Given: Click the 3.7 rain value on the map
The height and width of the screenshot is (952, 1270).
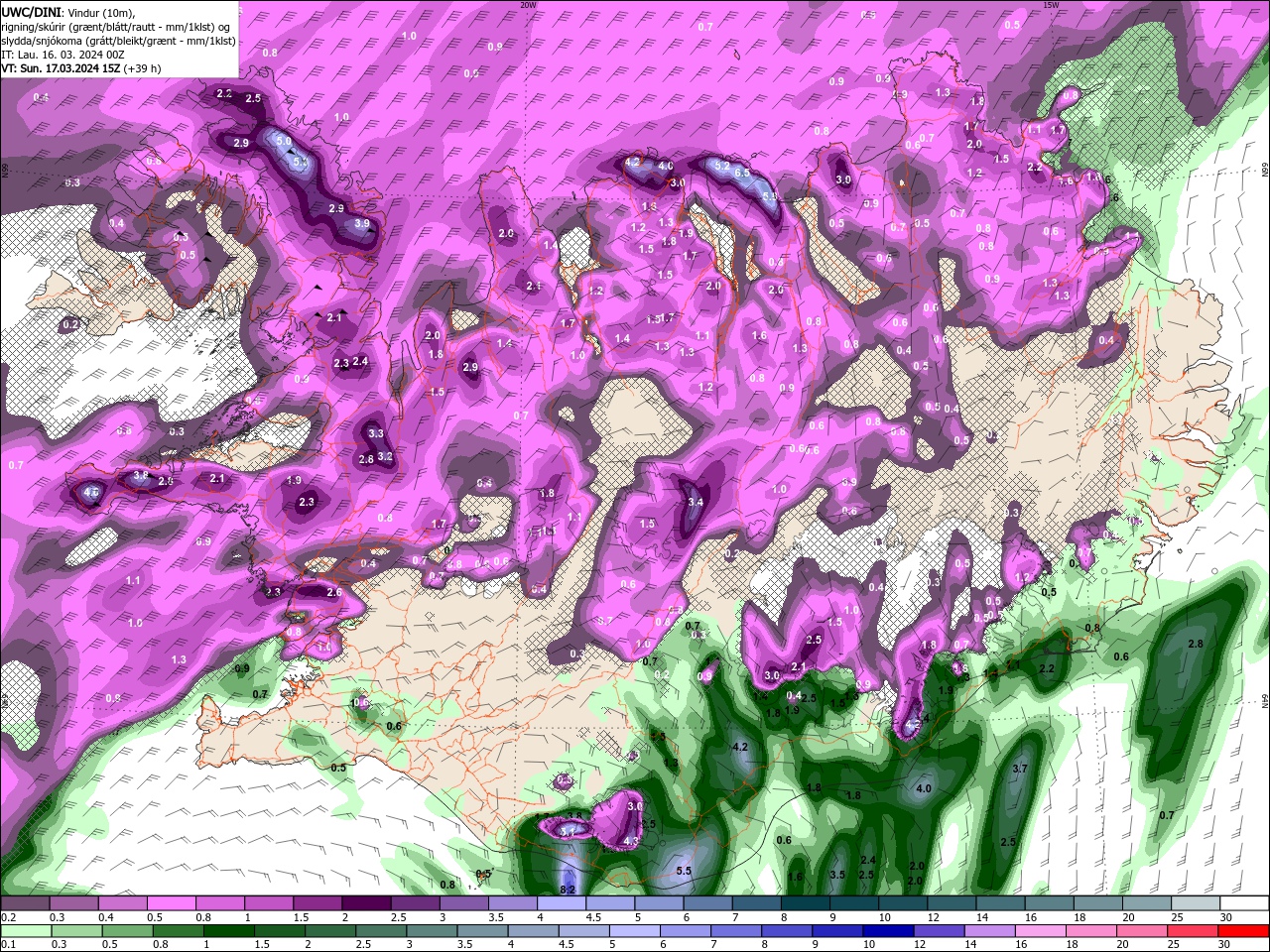Looking at the screenshot, I should pos(1020,769).
